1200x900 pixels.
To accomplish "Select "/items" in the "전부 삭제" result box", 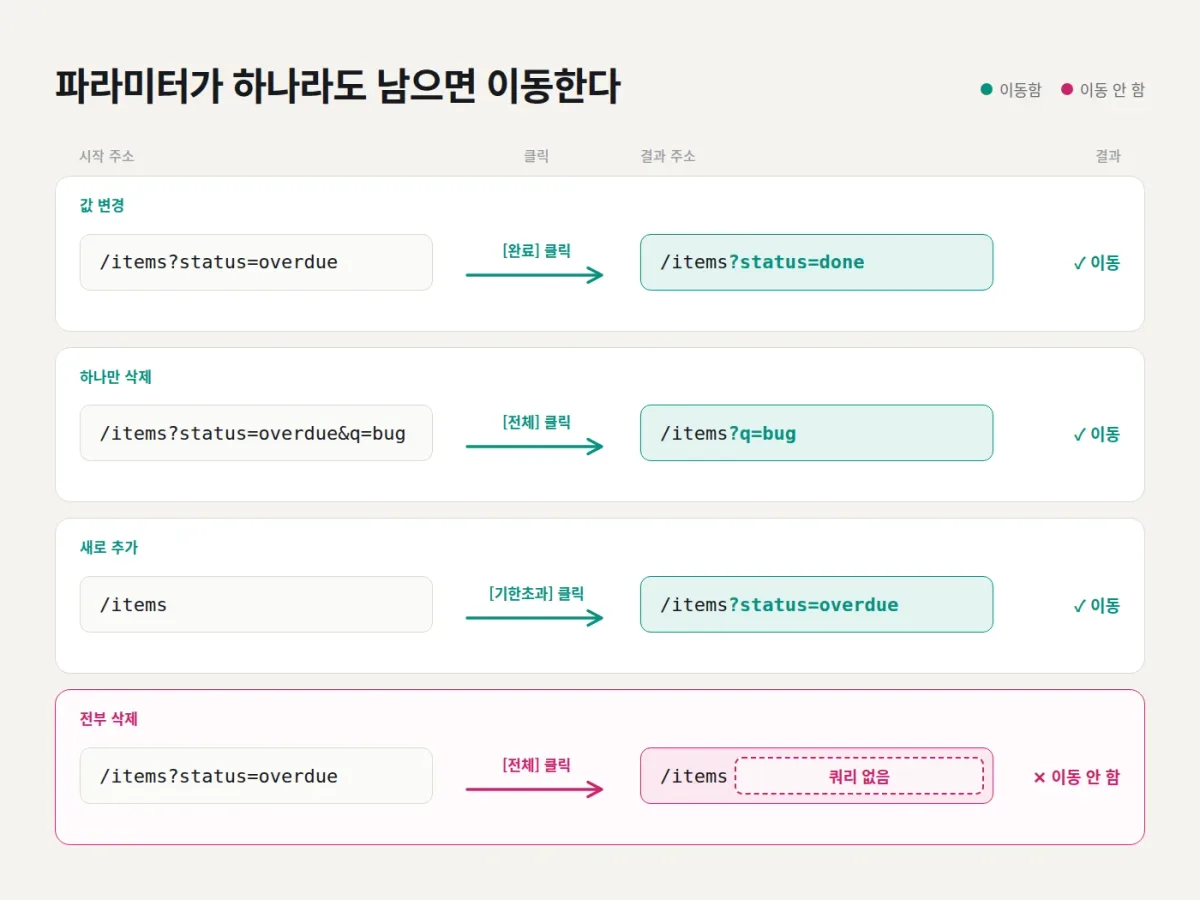I will tap(694, 776).
